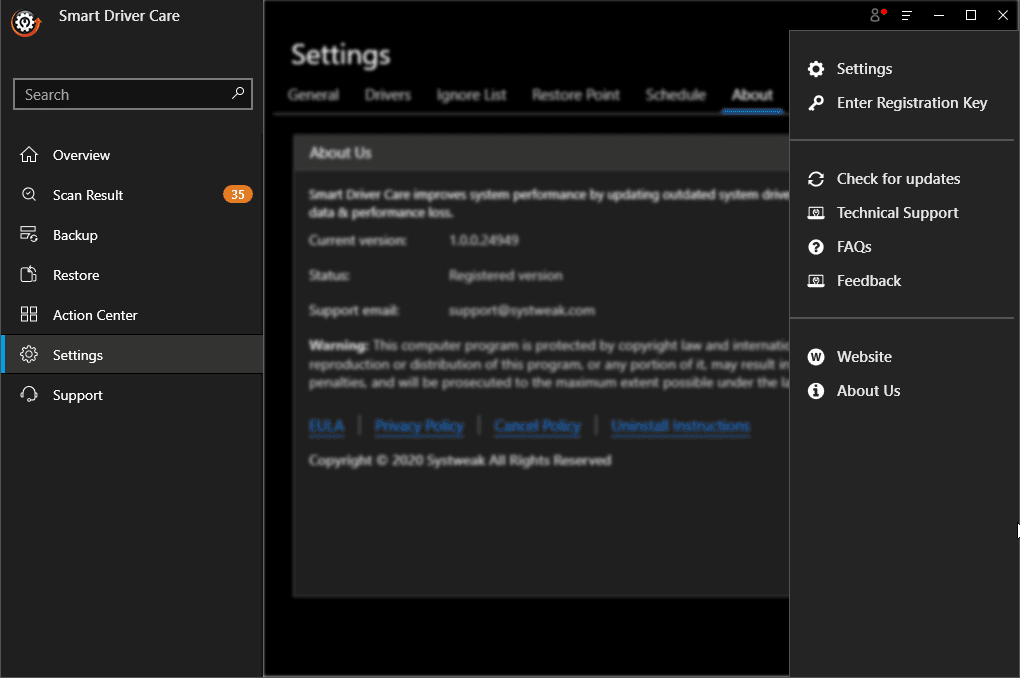
Task: Open the Uninstall Instructions link
Action: (680, 426)
